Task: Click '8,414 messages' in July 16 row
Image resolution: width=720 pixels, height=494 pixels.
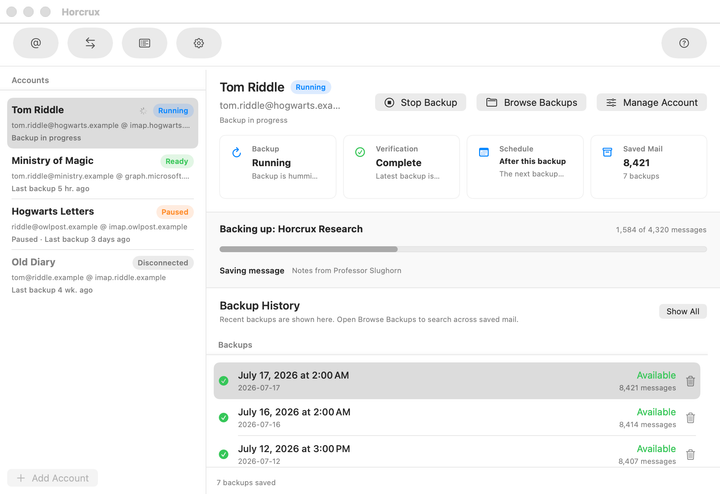Action: coord(647,425)
